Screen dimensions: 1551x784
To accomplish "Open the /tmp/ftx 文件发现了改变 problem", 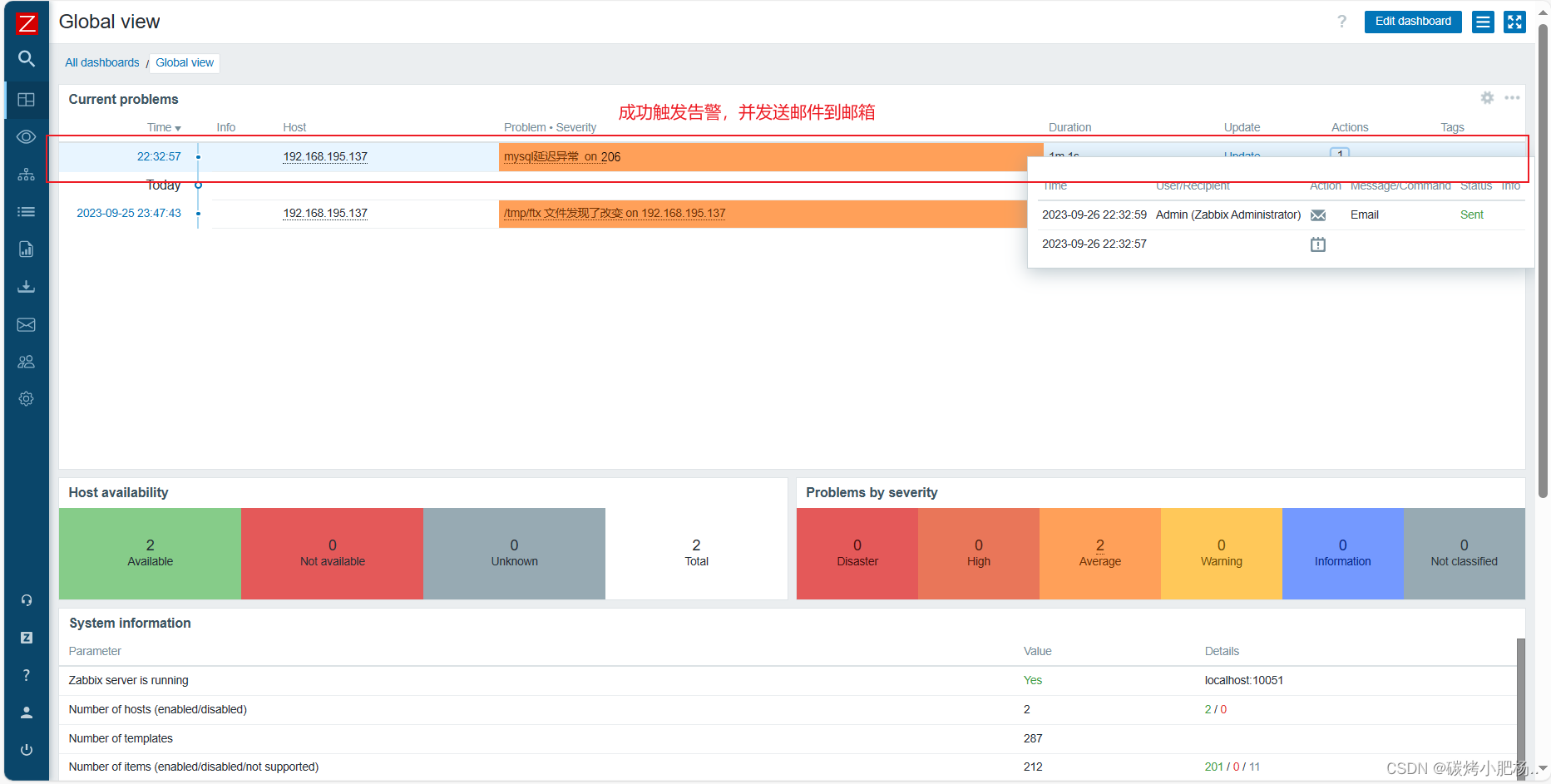I will click(615, 213).
